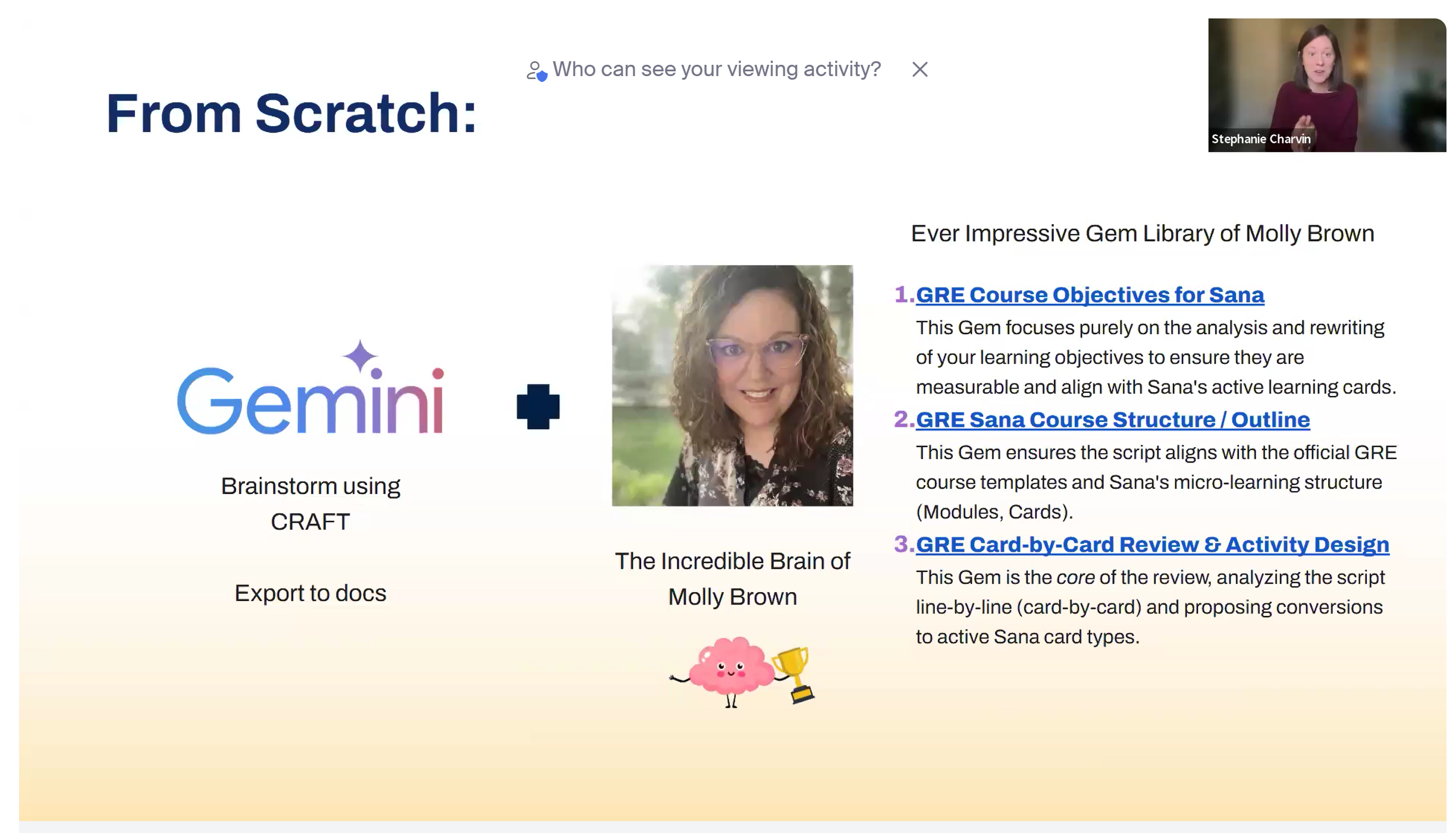Dismiss the viewing activity notice with X

[920, 70]
